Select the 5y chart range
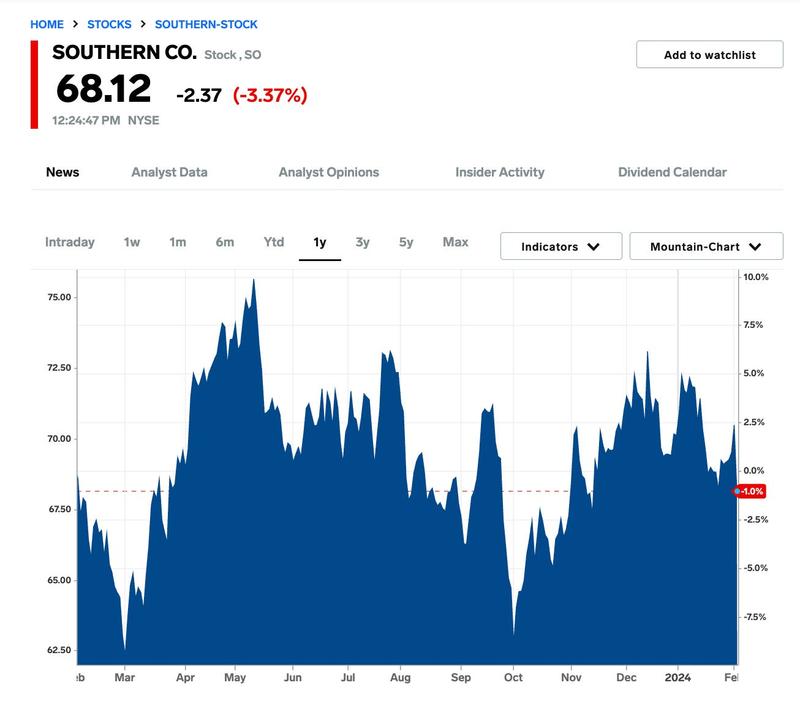This screenshot has height=701, width=800. click(x=406, y=242)
